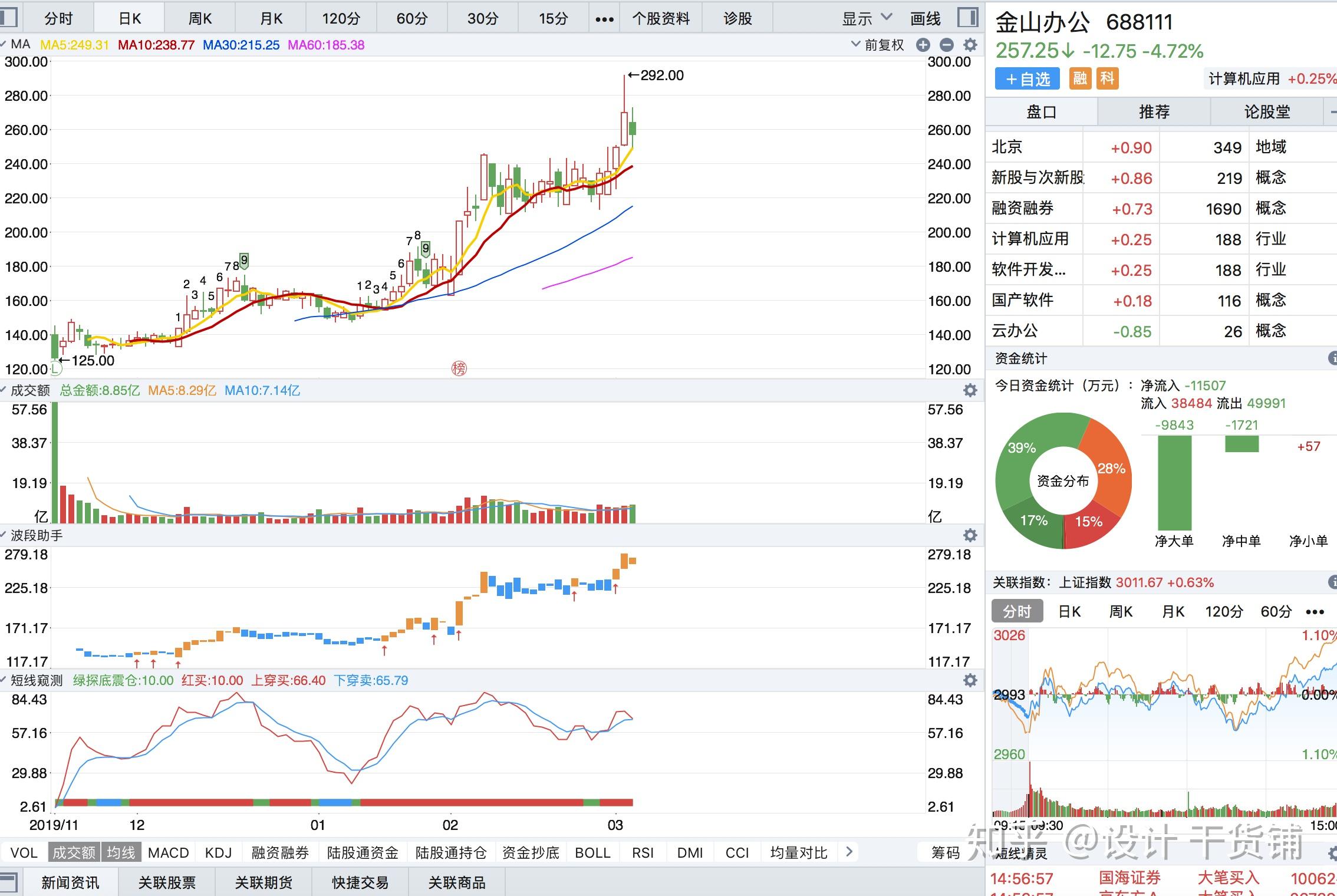This screenshot has width=1337, height=896.
Task: Open 关联商品 bottom tab
Action: [457, 882]
